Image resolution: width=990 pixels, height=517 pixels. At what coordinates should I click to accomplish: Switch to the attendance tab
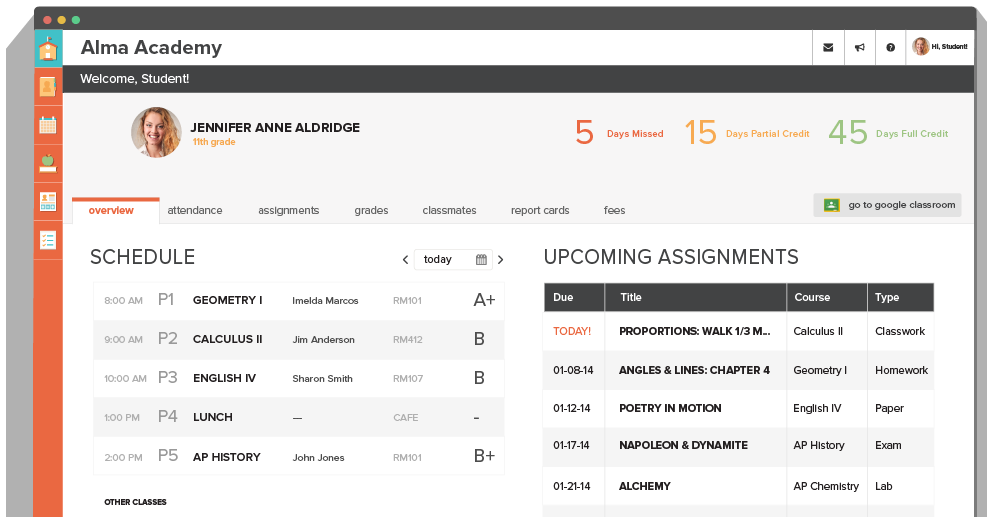point(195,210)
